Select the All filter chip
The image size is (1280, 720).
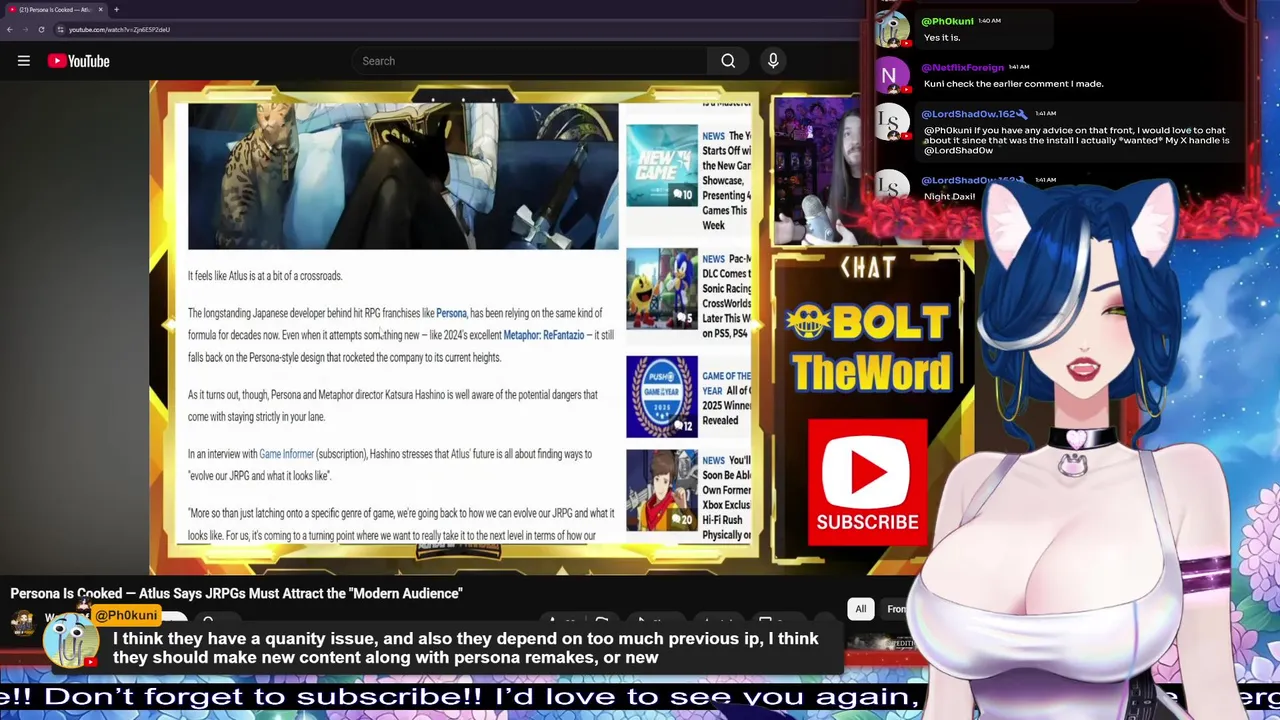pyautogui.click(x=860, y=609)
